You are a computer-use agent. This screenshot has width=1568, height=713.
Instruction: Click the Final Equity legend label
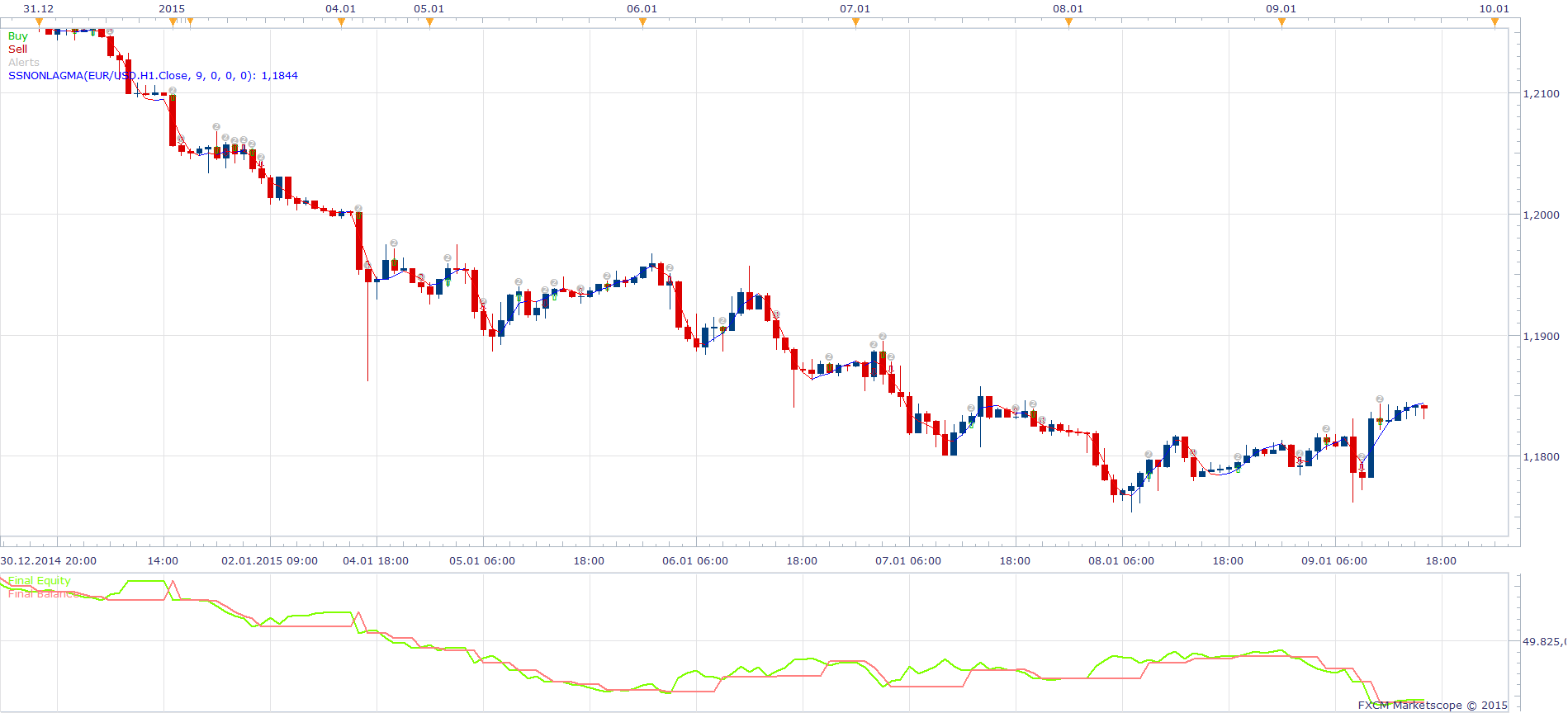[40, 581]
